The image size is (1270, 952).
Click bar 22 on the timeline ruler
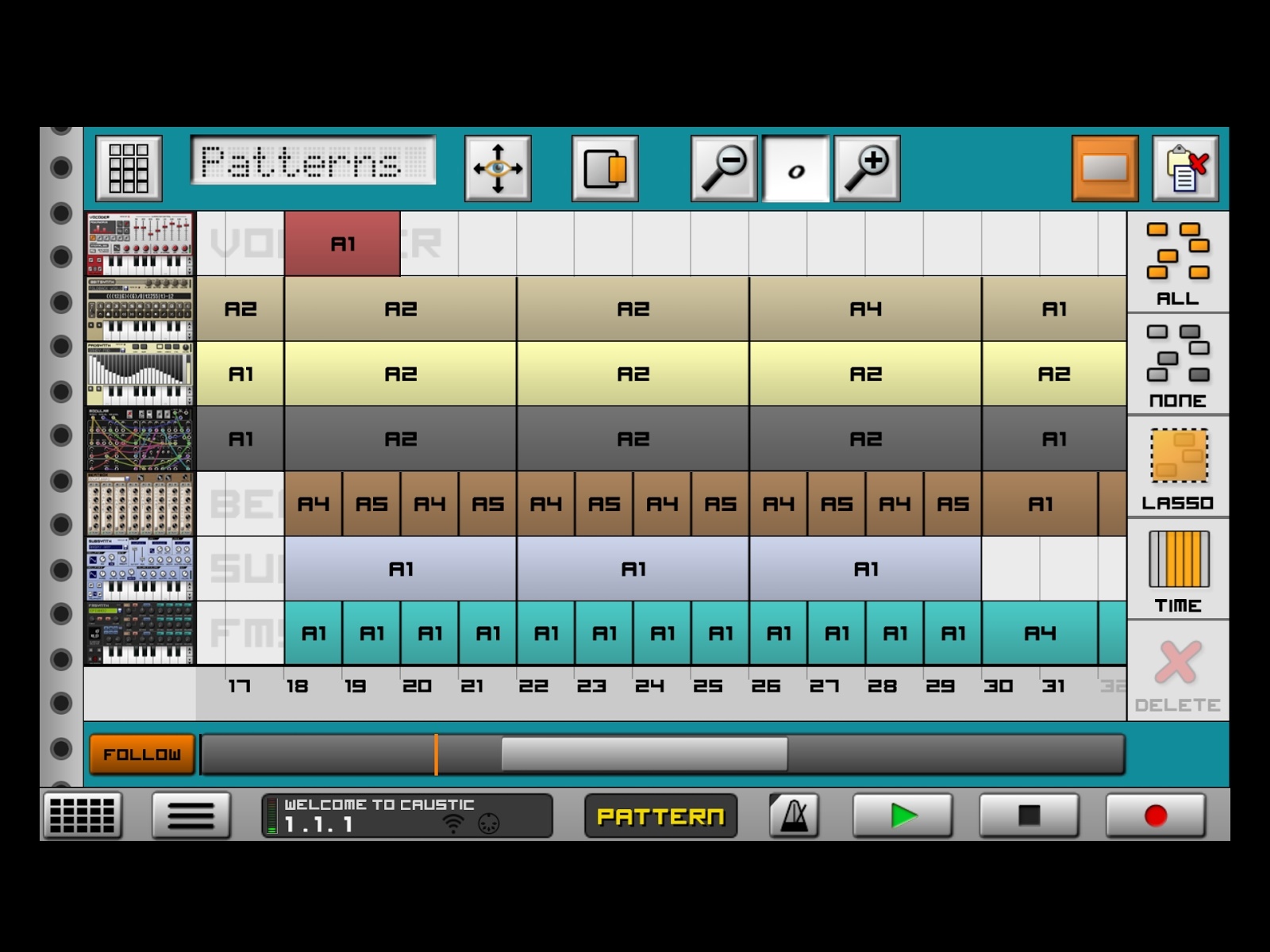(533, 686)
